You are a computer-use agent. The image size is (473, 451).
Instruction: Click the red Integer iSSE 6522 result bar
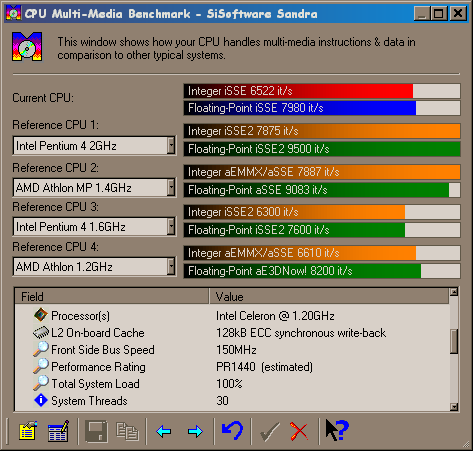pos(322,91)
